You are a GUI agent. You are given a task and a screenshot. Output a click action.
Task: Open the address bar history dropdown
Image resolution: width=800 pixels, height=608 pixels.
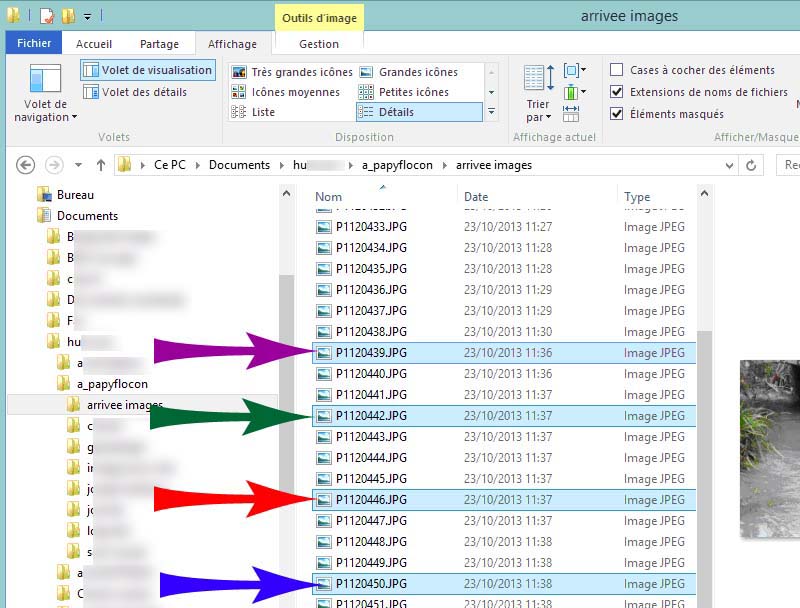pyautogui.click(x=729, y=165)
